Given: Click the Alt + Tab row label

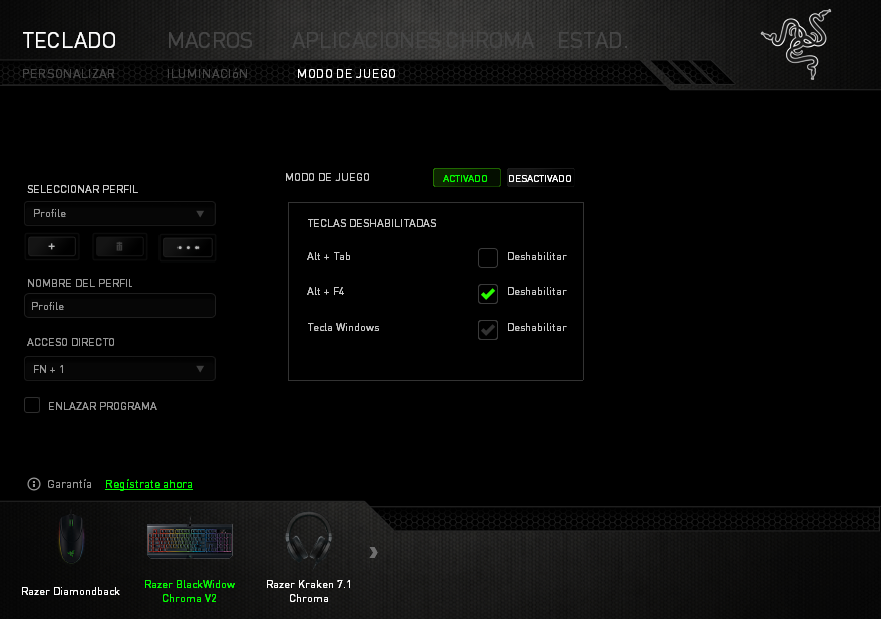Looking at the screenshot, I should [329, 256].
